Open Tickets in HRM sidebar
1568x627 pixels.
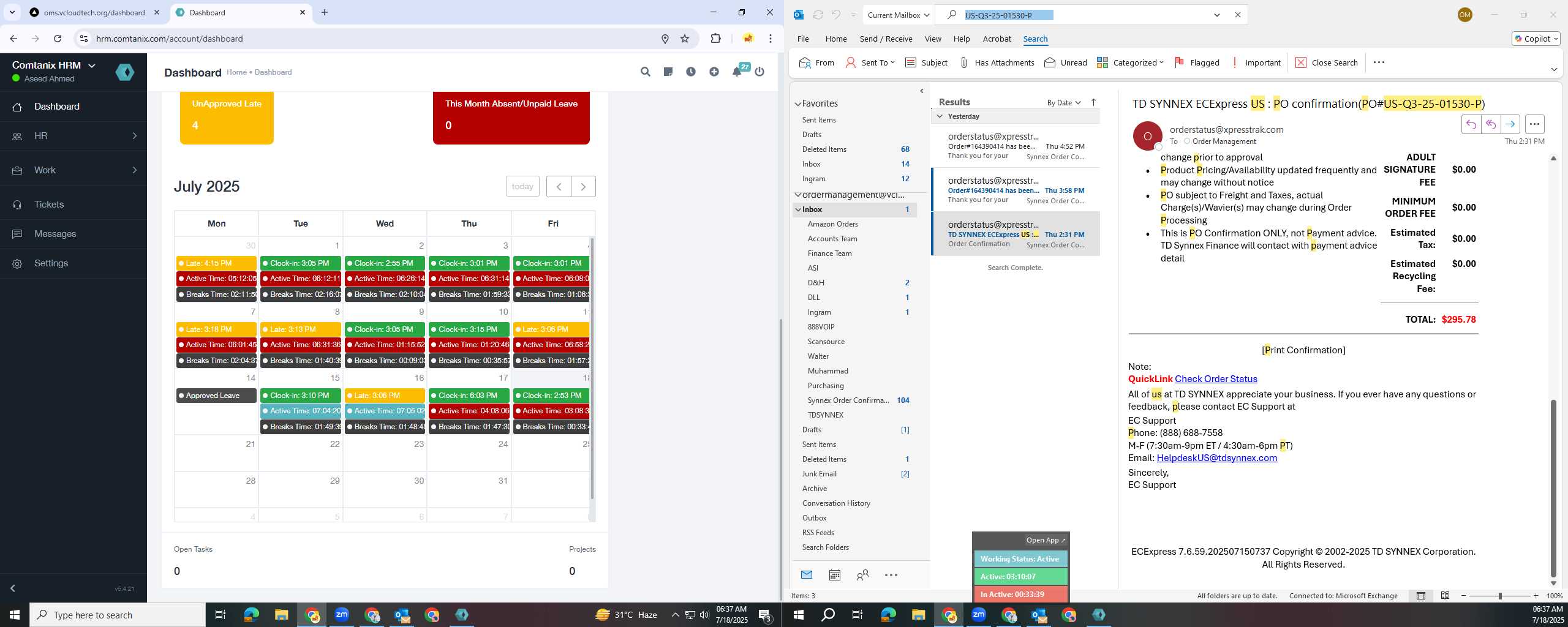click(73, 205)
